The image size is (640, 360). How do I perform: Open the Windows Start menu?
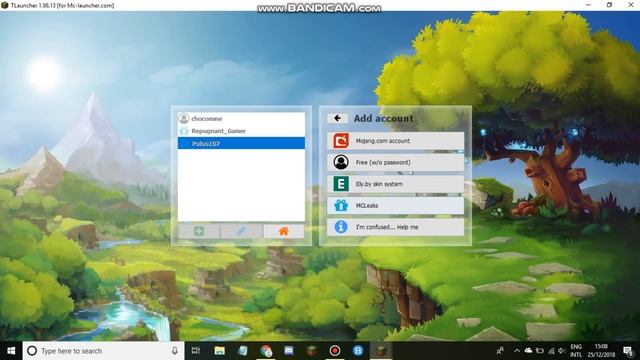point(11,351)
